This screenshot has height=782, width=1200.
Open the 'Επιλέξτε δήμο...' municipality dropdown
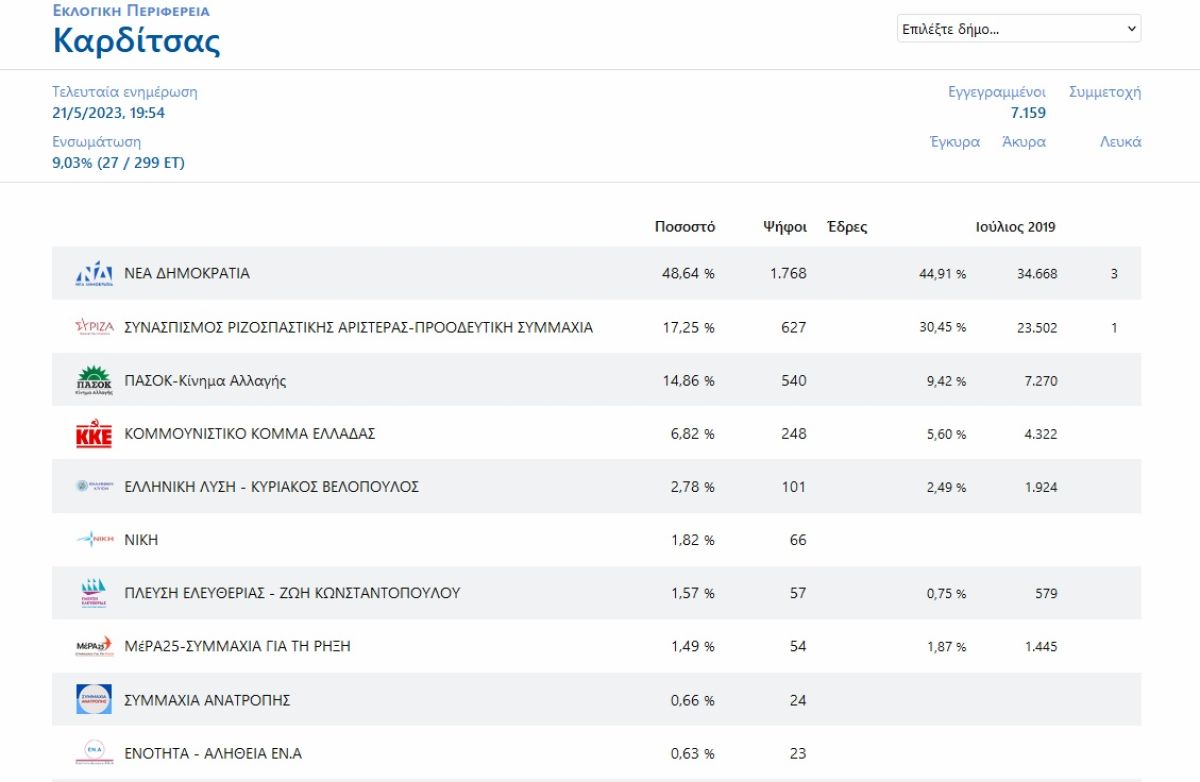click(1019, 29)
